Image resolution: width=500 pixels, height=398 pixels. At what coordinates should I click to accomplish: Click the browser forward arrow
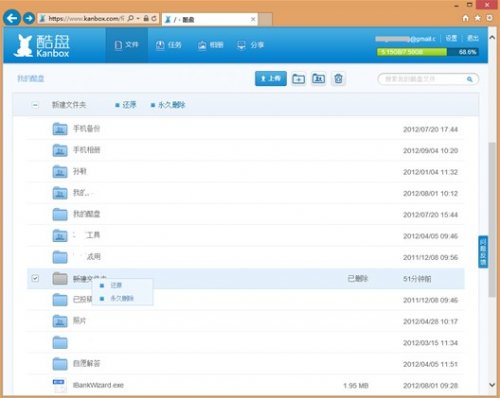[x=29, y=18]
